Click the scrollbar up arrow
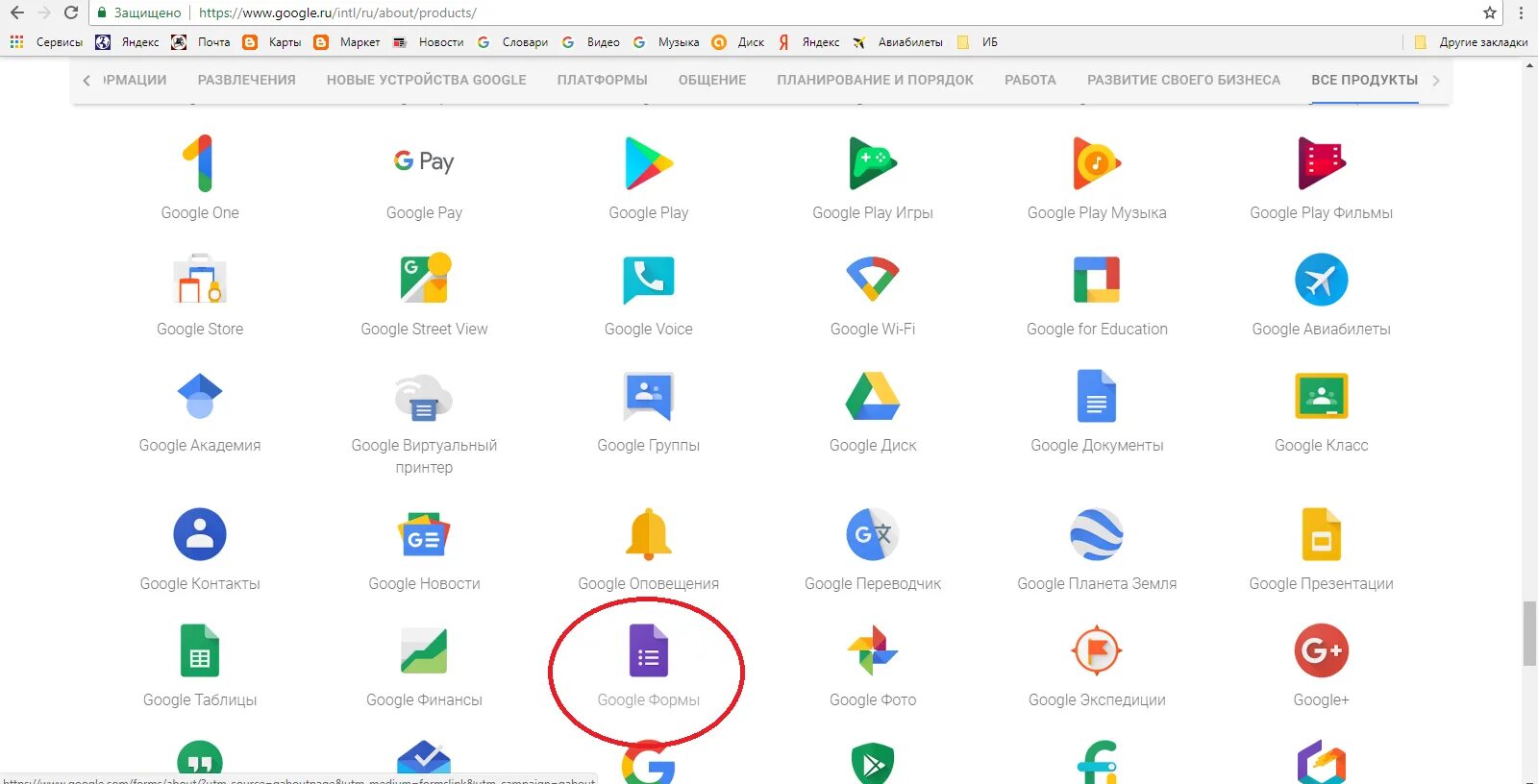 [x=1529, y=65]
